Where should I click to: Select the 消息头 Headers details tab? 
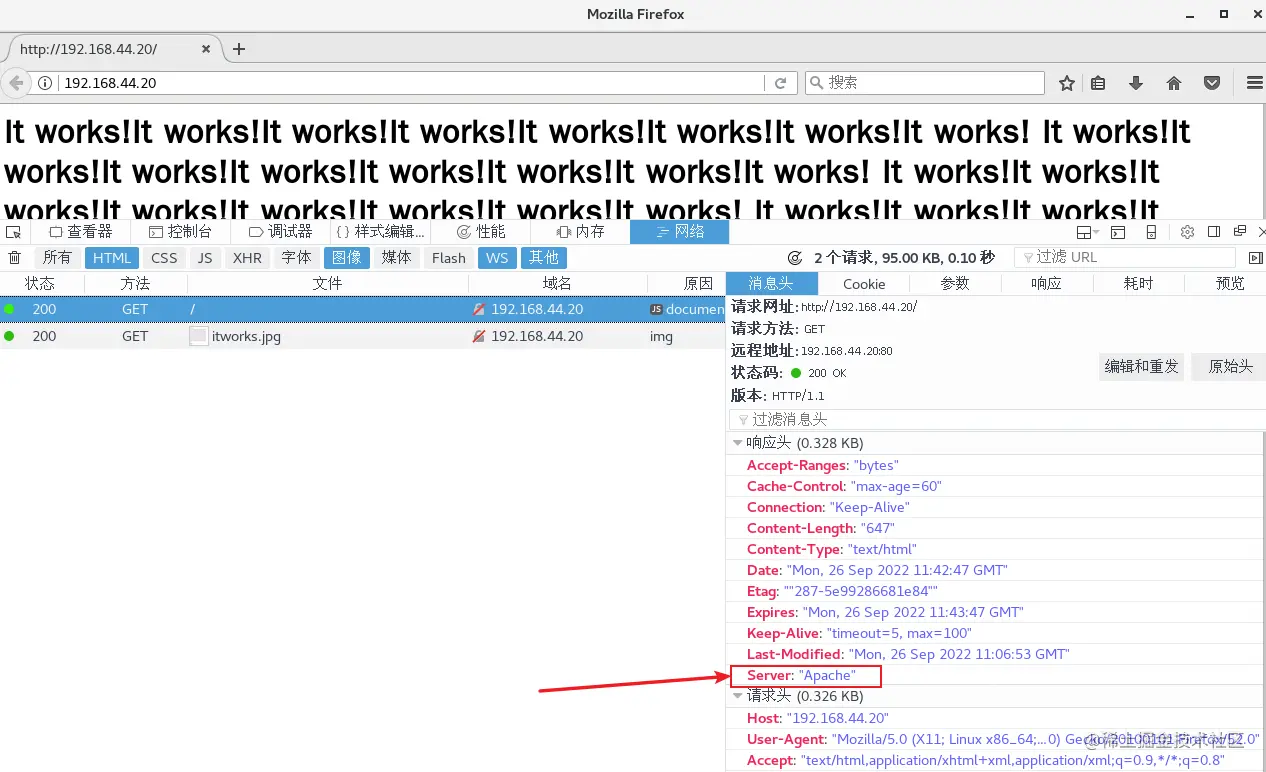(x=771, y=284)
